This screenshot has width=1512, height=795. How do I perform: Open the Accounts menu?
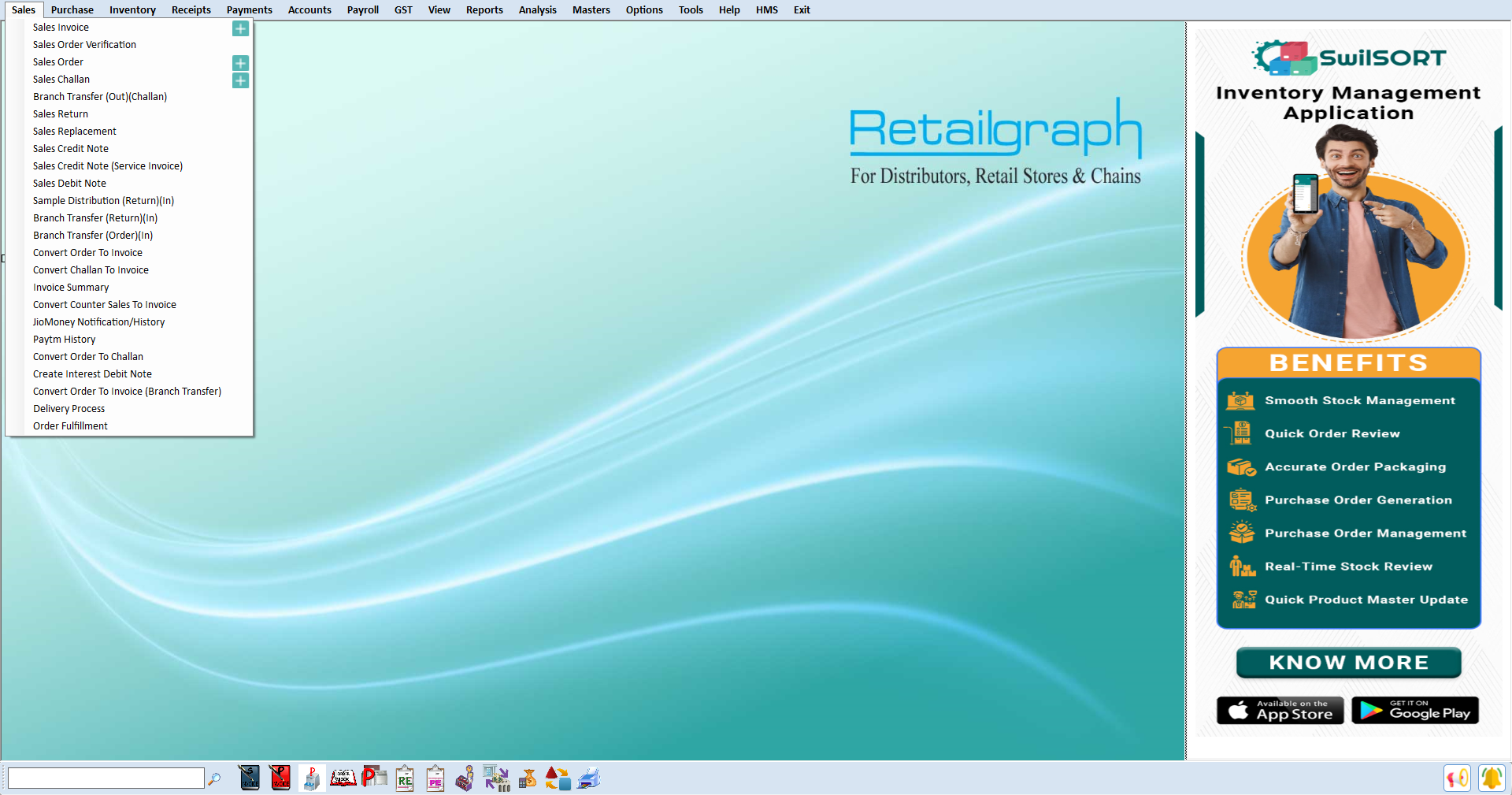[309, 9]
